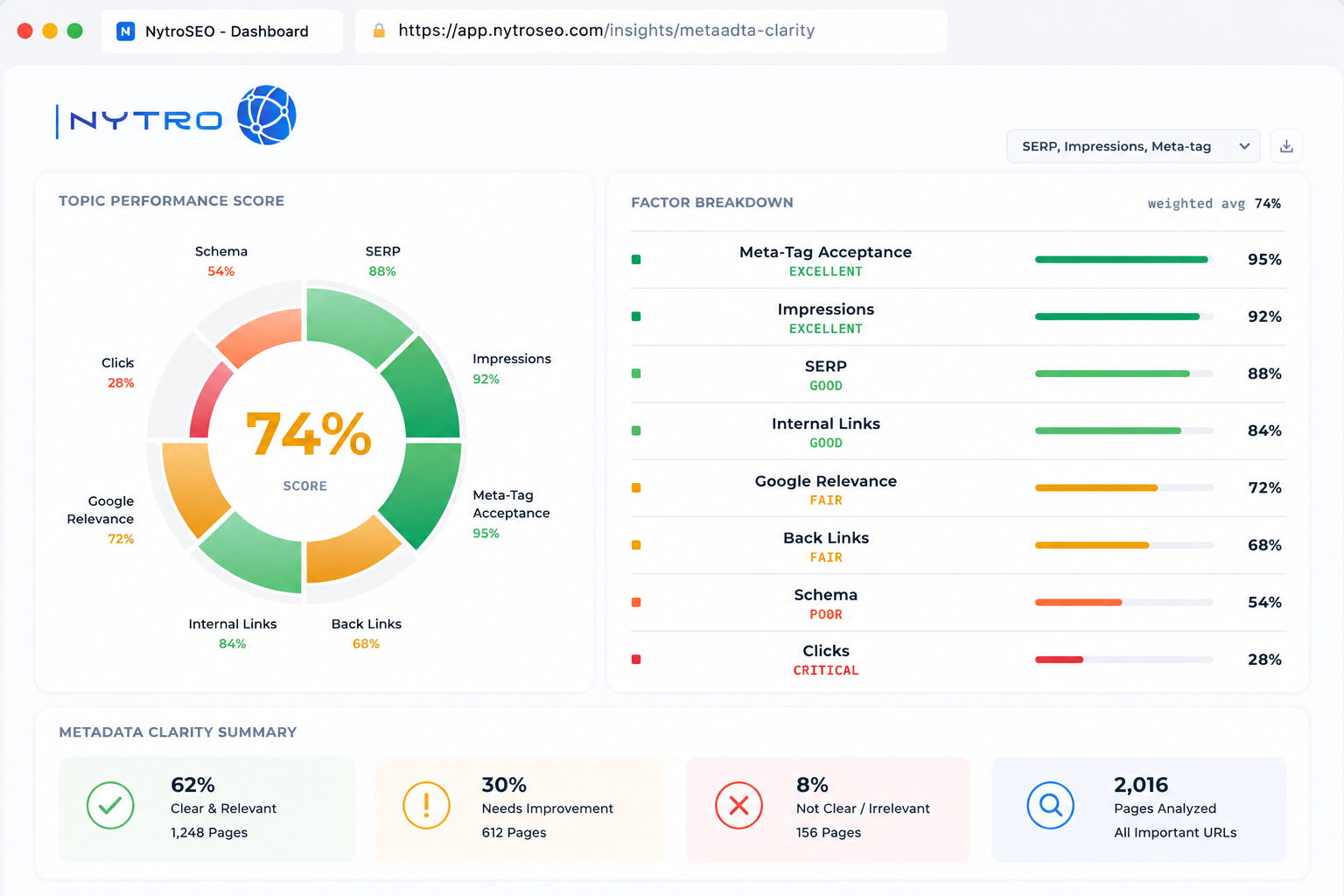Click the green maximize window button
Viewport: 1344px width, 896px height.
coord(75,31)
